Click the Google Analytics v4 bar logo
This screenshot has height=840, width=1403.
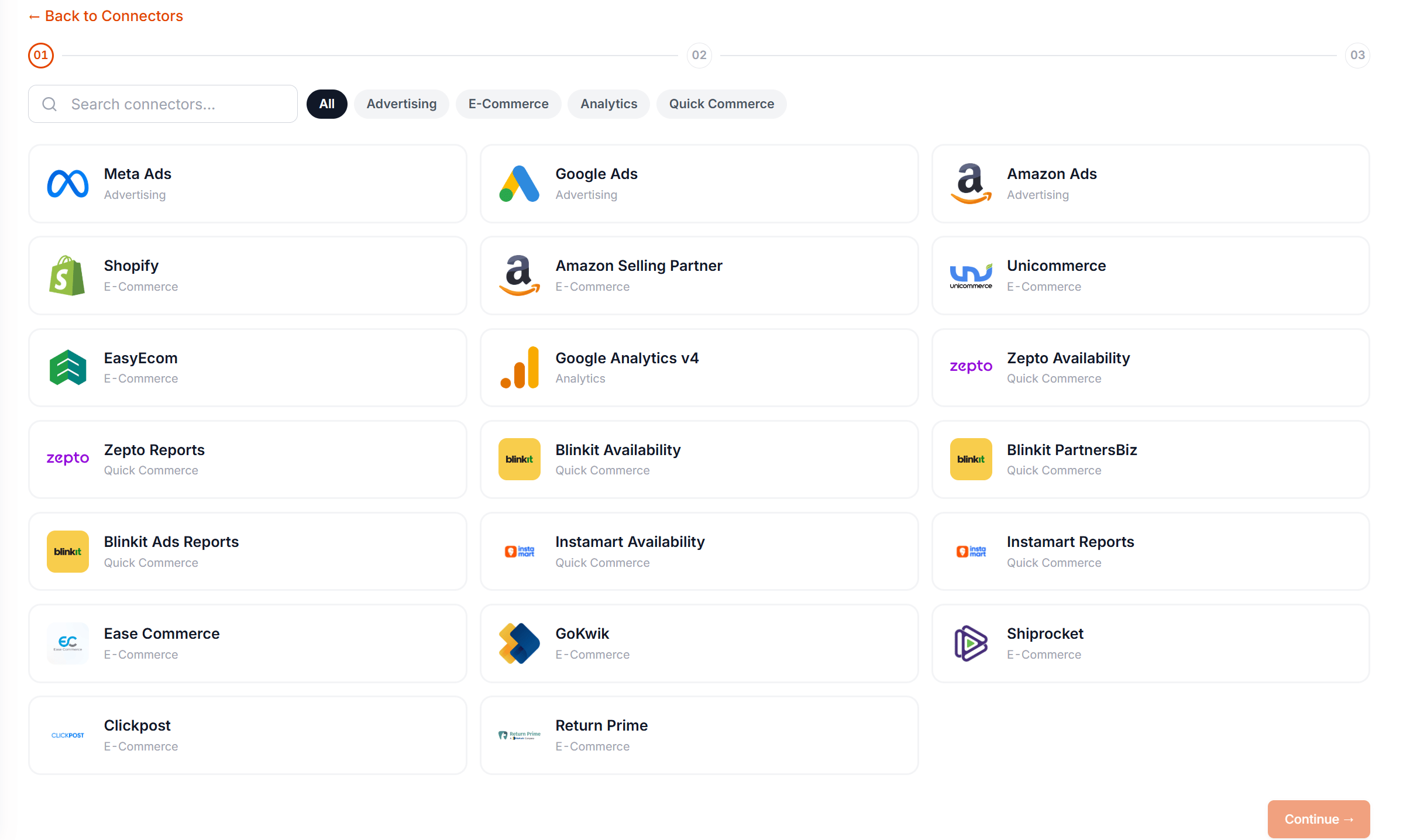(x=520, y=367)
